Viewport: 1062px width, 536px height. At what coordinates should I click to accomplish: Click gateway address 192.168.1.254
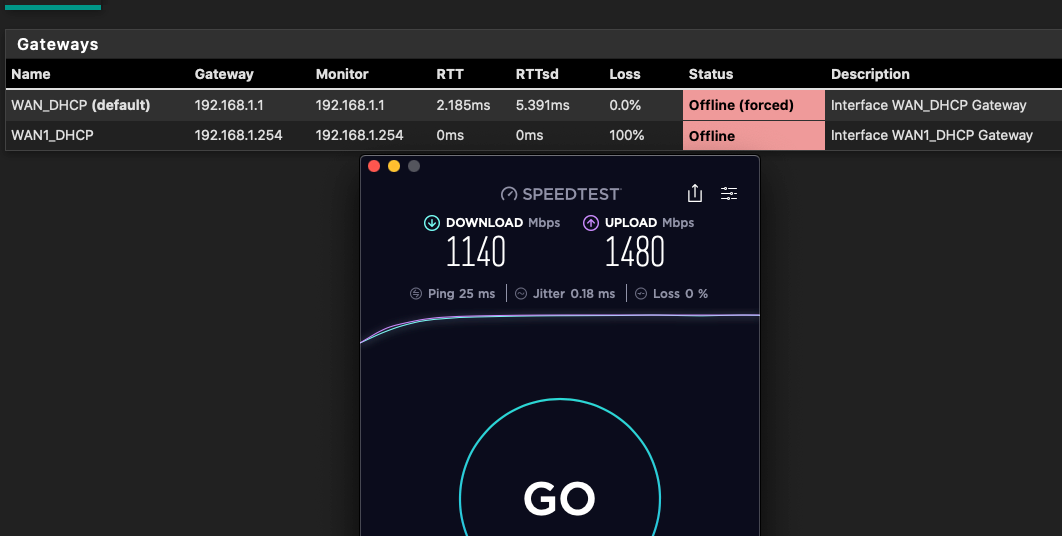tap(238, 136)
